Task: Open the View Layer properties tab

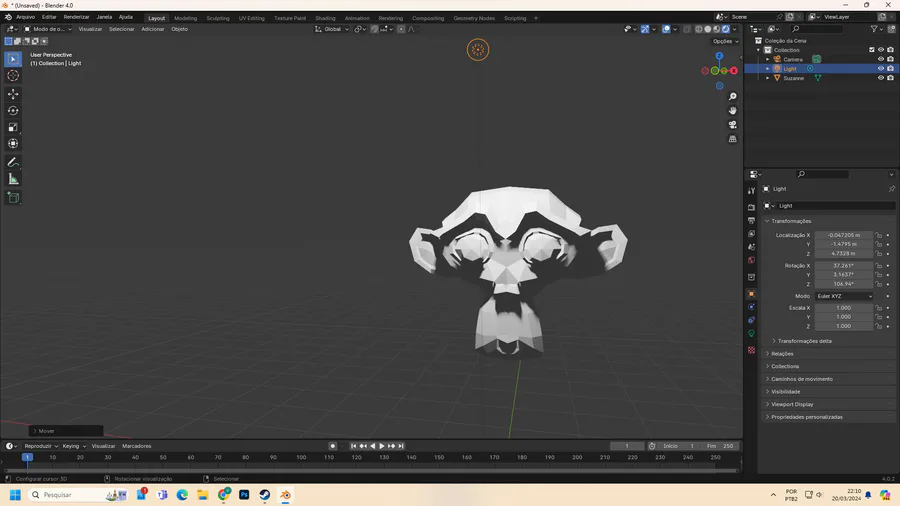Action: [x=751, y=233]
